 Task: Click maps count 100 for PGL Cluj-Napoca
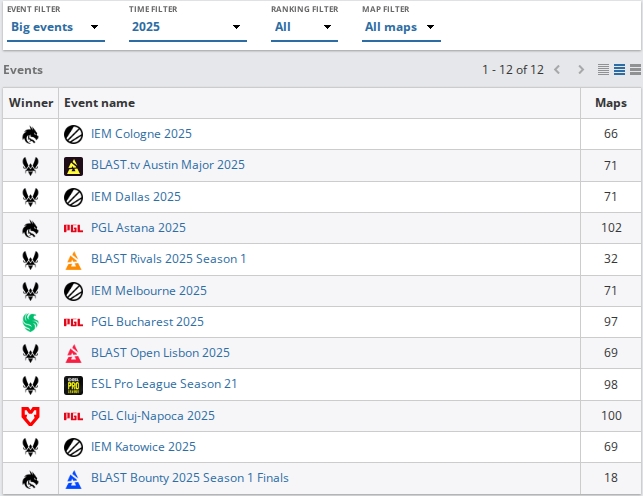click(611, 416)
